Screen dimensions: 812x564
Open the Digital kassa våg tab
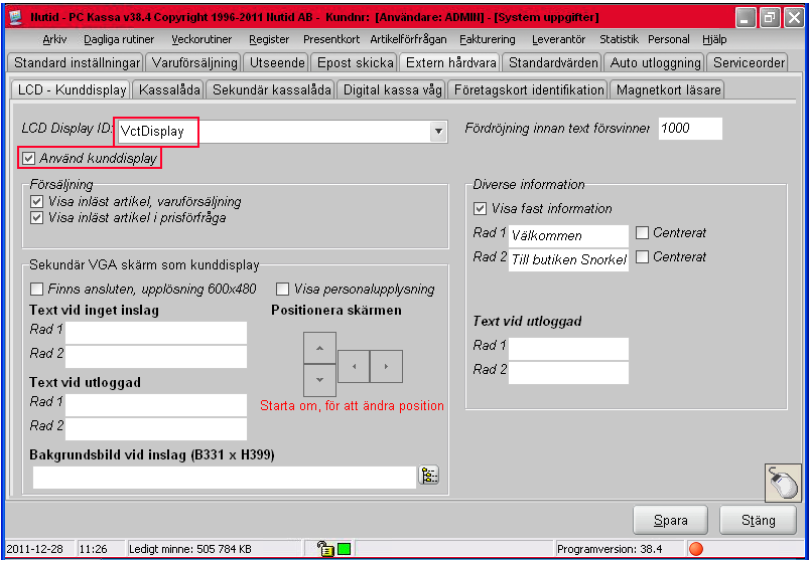point(392,90)
